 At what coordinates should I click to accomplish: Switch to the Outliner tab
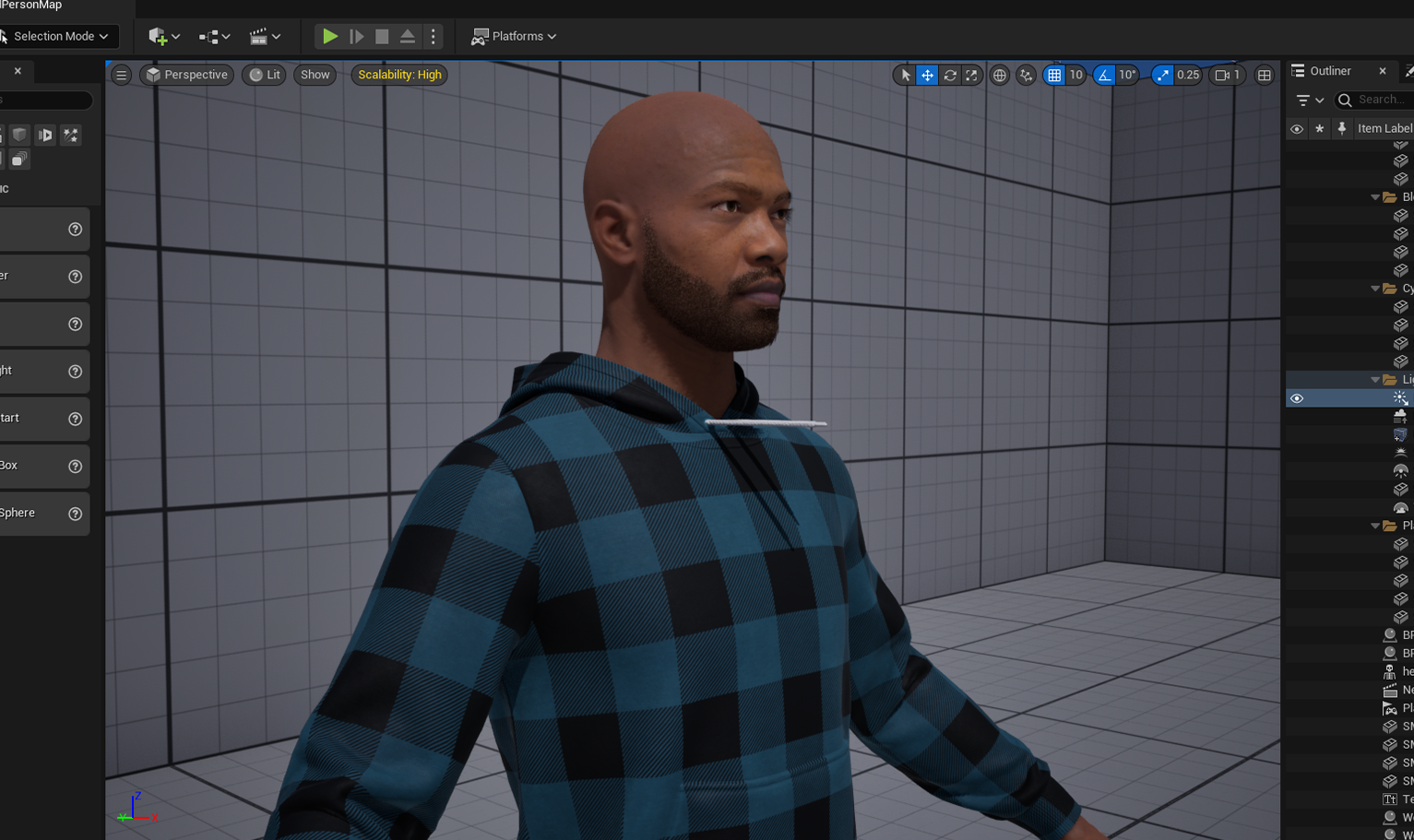tap(1329, 71)
